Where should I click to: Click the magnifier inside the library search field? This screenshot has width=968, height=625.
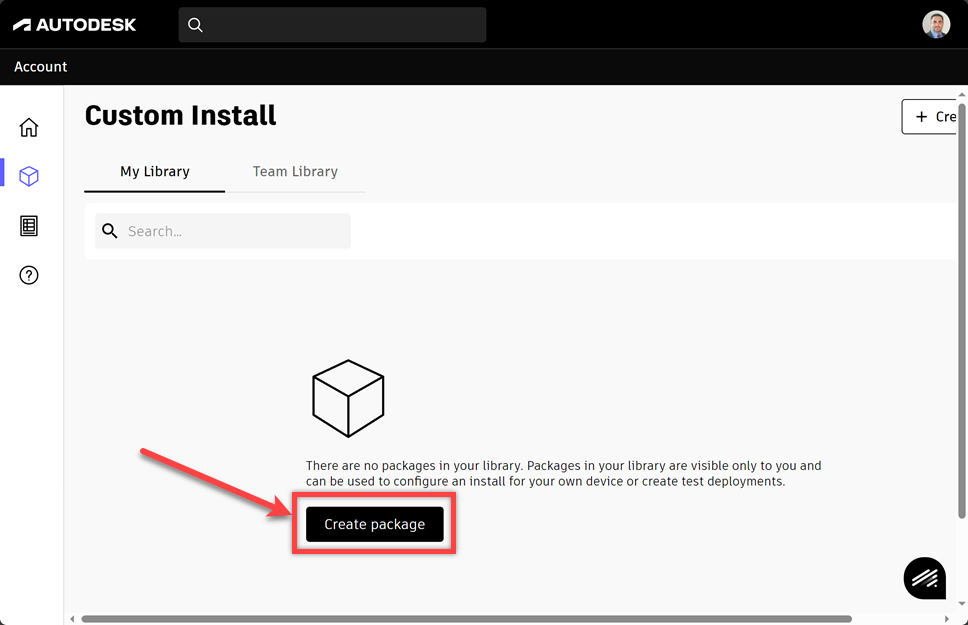pos(110,231)
